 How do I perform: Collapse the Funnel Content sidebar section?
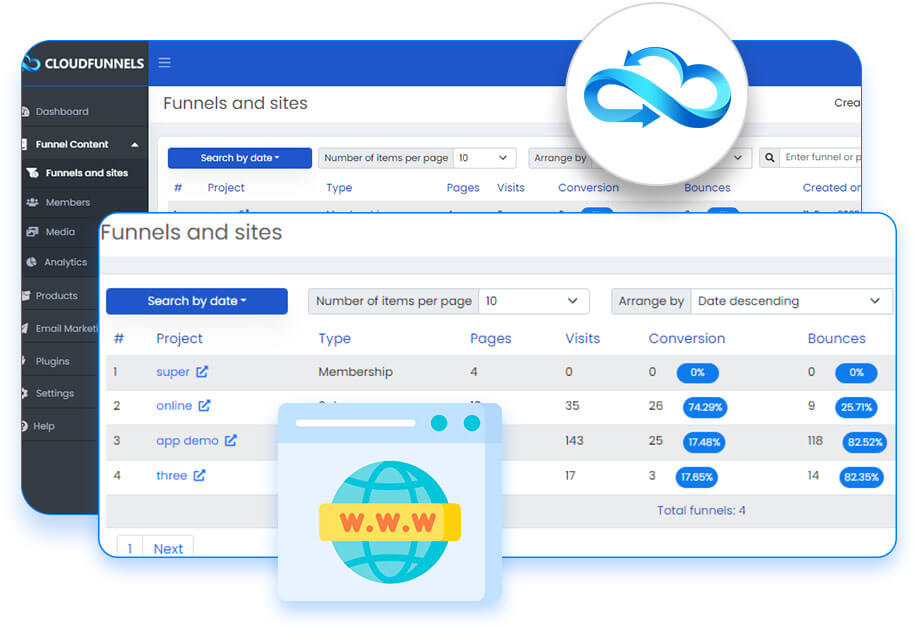click(x=134, y=145)
